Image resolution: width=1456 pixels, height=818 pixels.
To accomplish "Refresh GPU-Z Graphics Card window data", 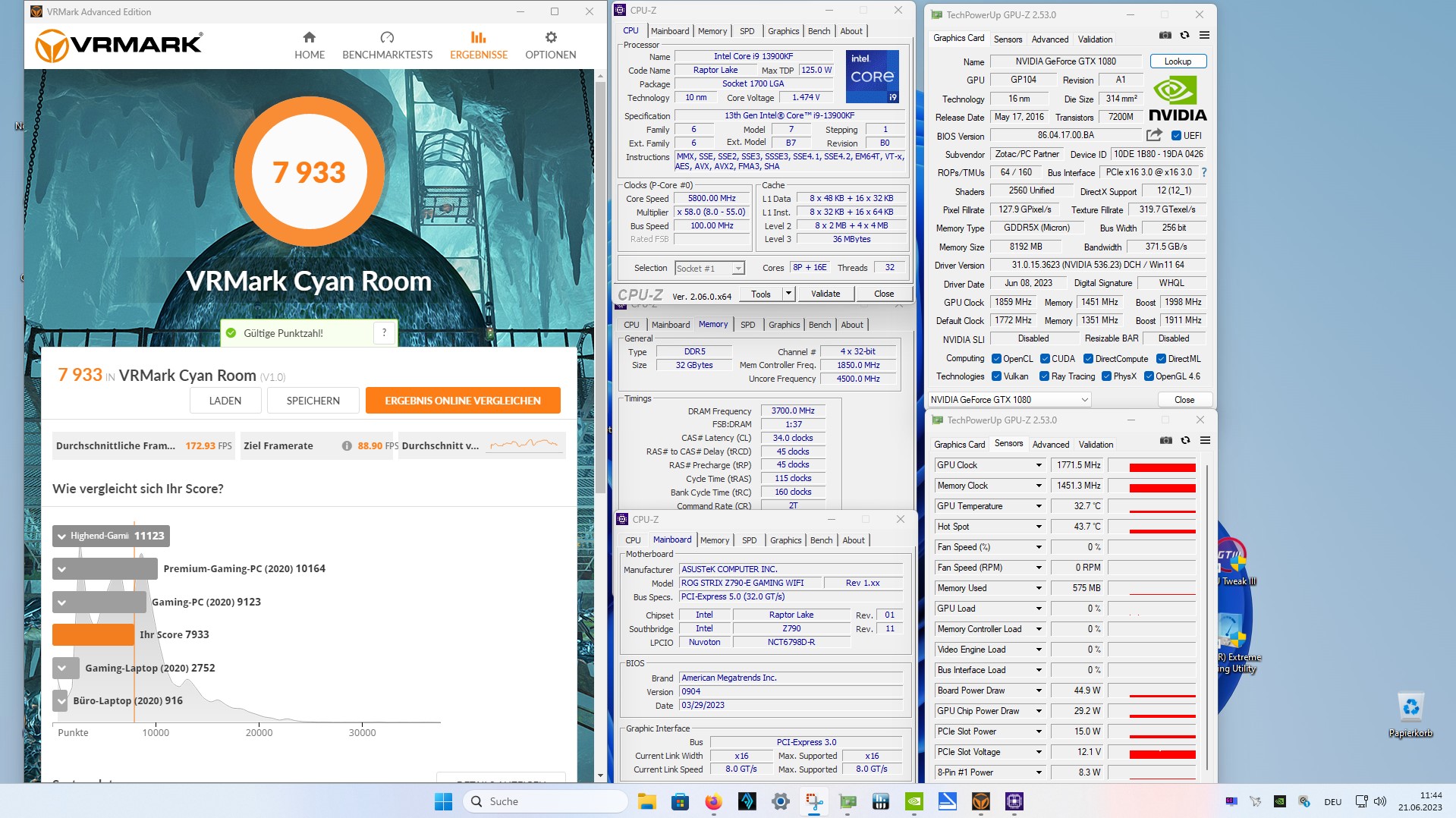I will (1184, 35).
